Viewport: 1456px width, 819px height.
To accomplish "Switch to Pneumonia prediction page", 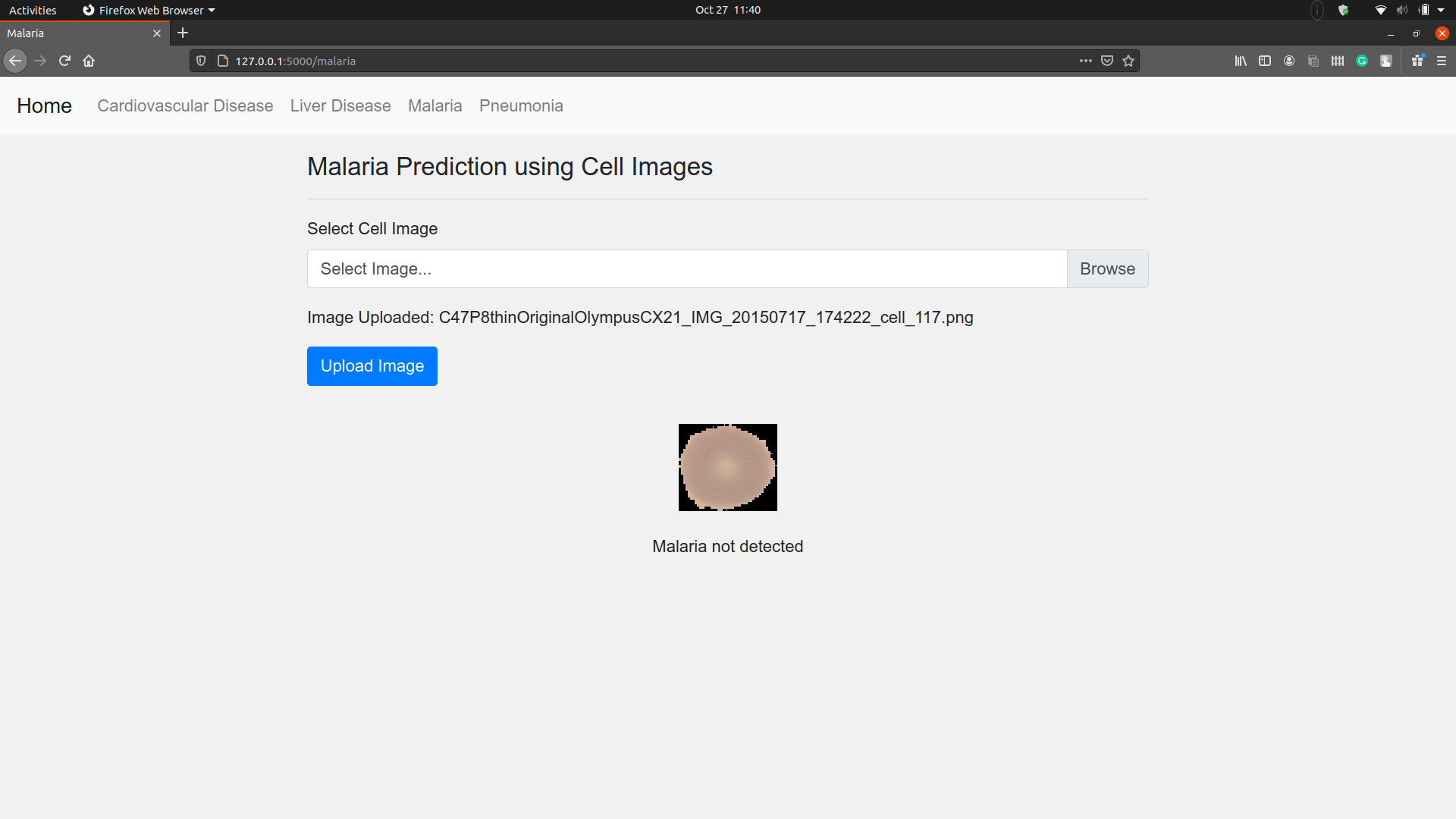I will [521, 105].
